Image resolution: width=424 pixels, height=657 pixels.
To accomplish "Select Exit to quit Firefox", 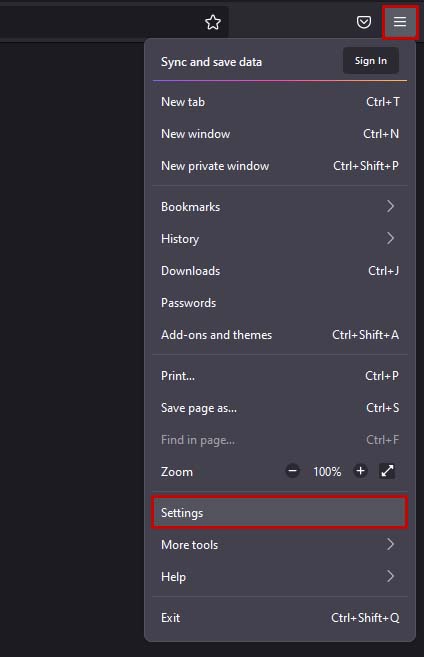I will coord(279,618).
